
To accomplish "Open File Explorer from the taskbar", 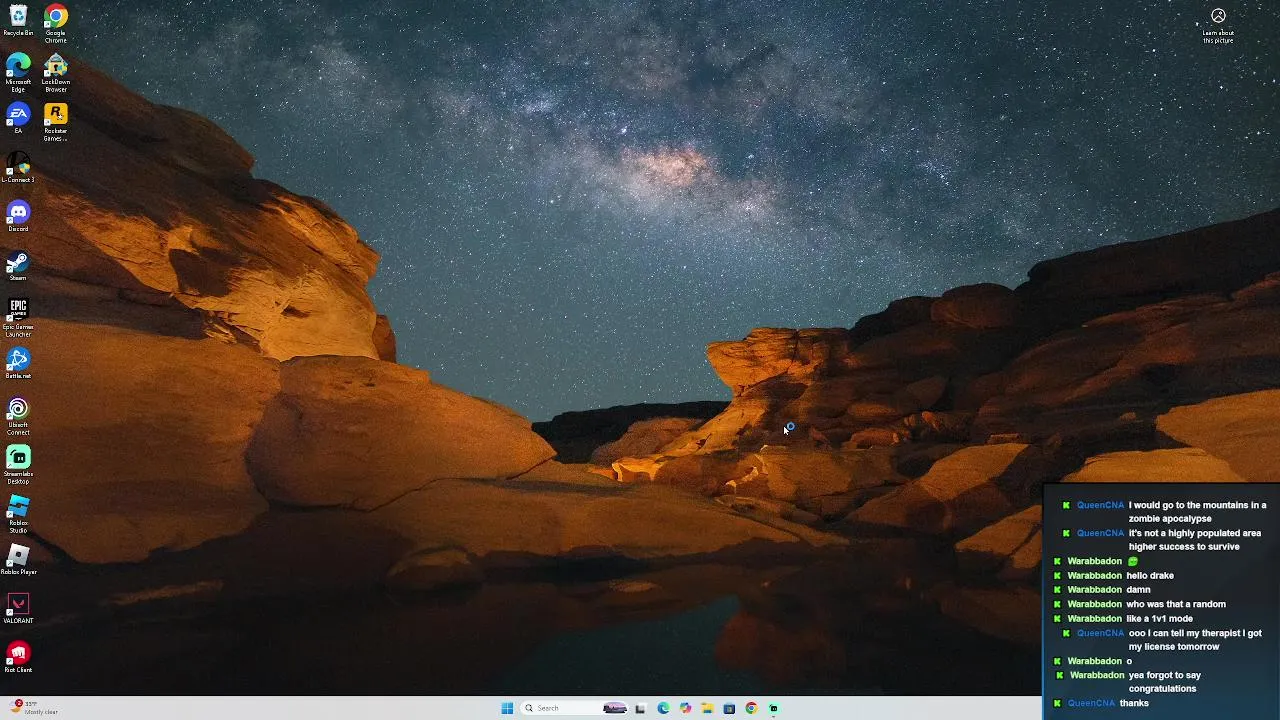I will pos(707,708).
